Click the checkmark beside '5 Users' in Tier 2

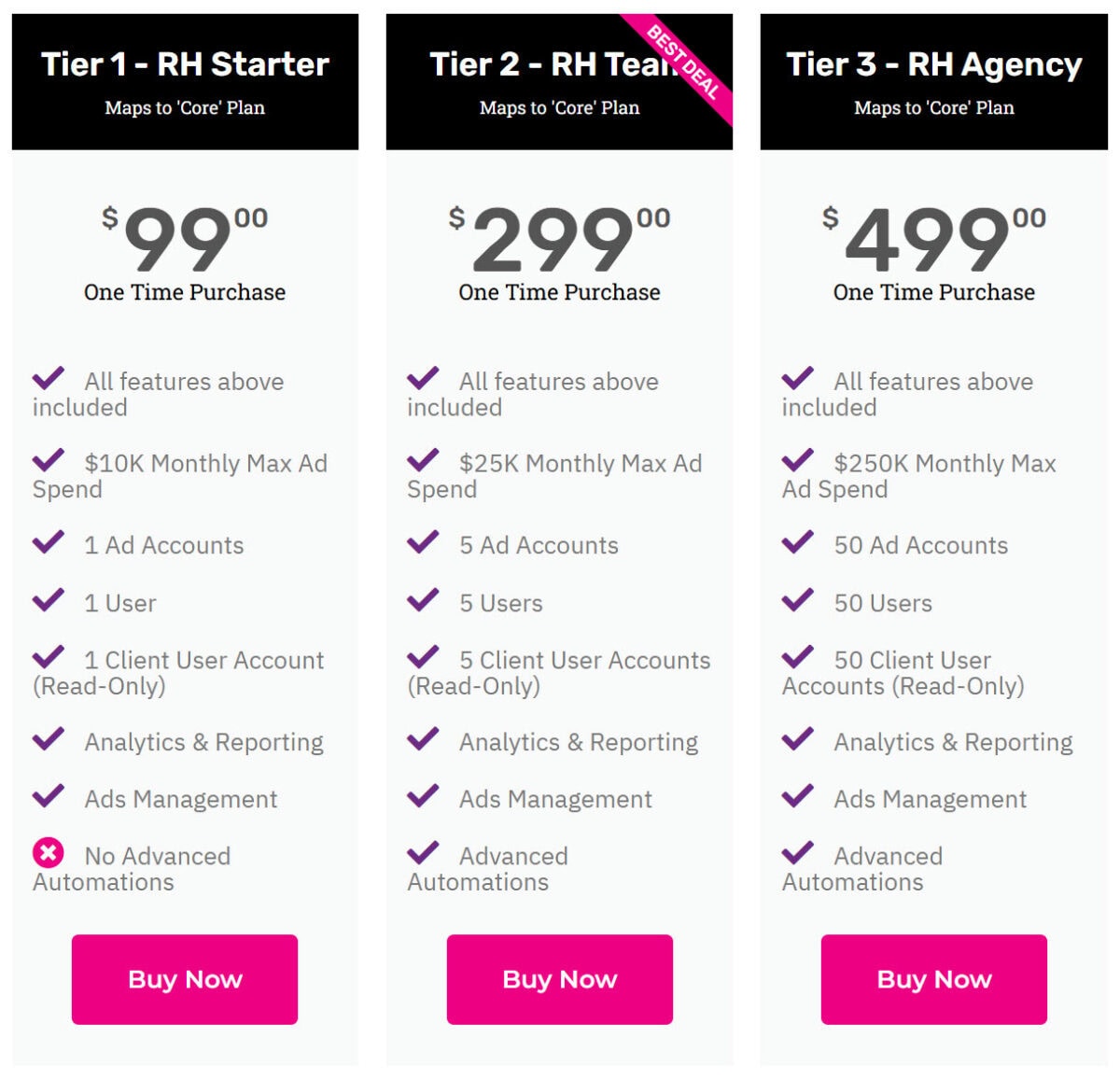424,600
